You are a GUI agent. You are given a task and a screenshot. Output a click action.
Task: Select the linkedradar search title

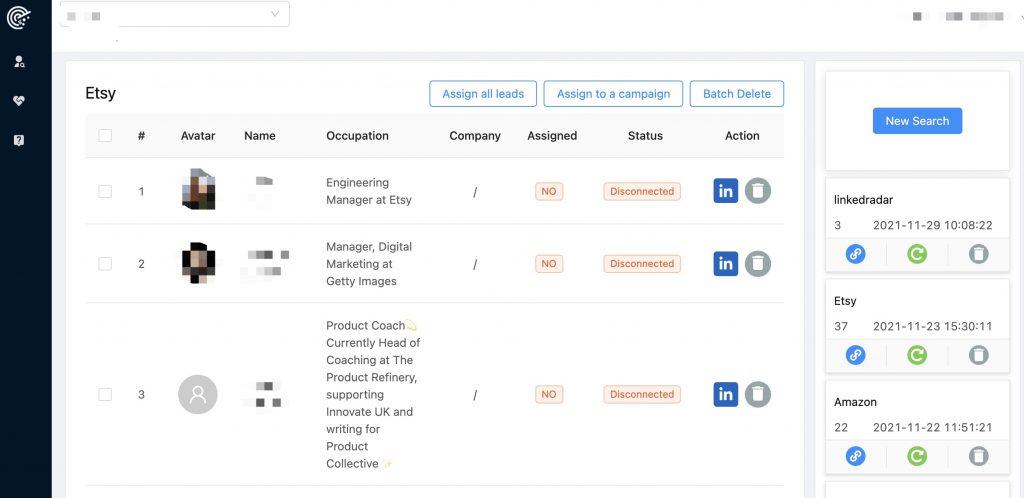click(x=863, y=200)
